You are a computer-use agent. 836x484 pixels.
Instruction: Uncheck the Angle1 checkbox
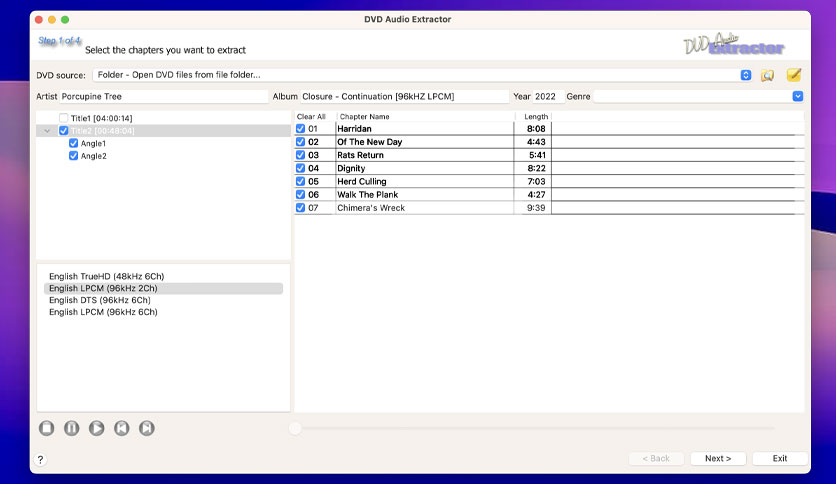[x=74, y=143]
